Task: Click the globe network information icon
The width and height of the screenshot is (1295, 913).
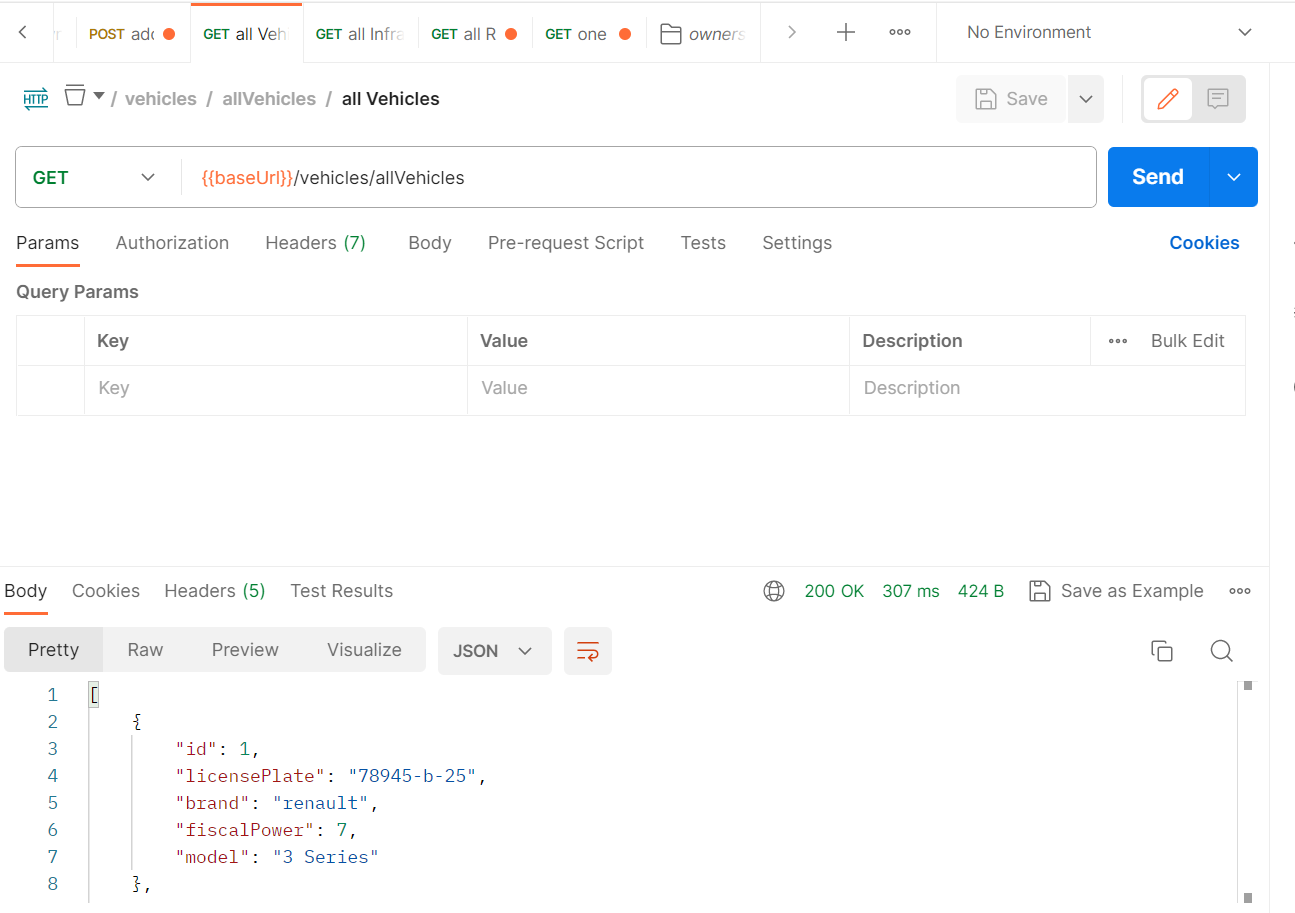Action: coord(774,591)
